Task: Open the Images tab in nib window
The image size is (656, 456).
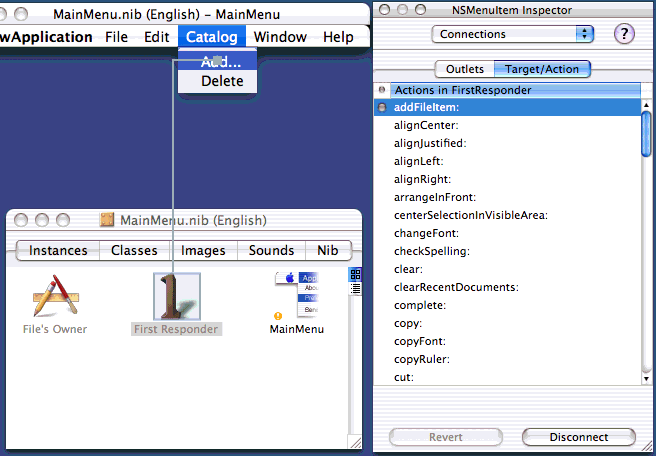Action: tap(203, 251)
